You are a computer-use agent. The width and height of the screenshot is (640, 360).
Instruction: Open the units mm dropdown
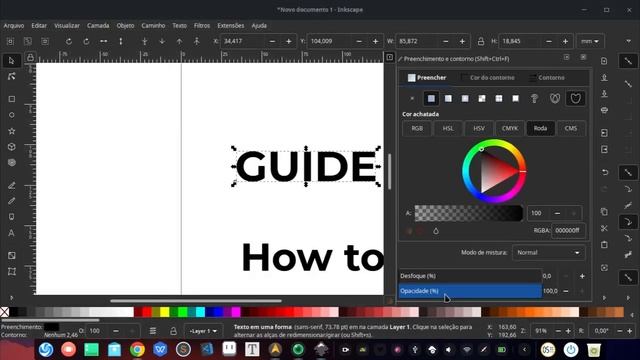(x=590, y=41)
